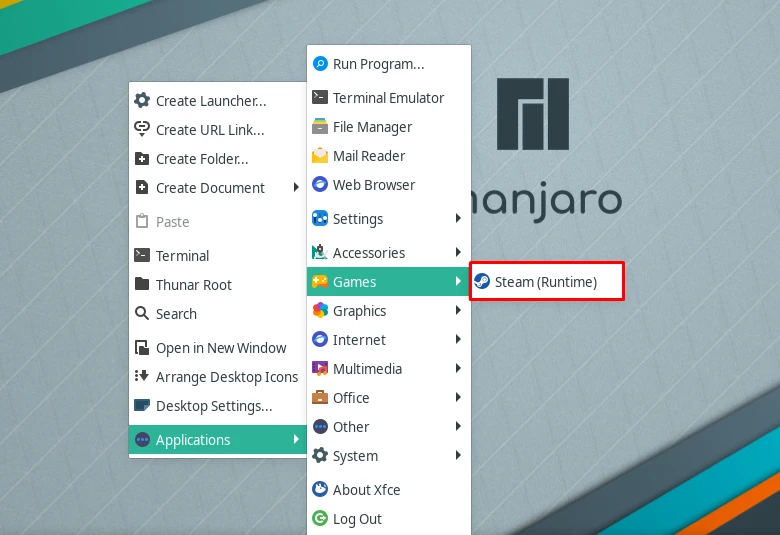This screenshot has height=535, width=780.
Task: Expand the Games submenu arrow
Action: 458,281
